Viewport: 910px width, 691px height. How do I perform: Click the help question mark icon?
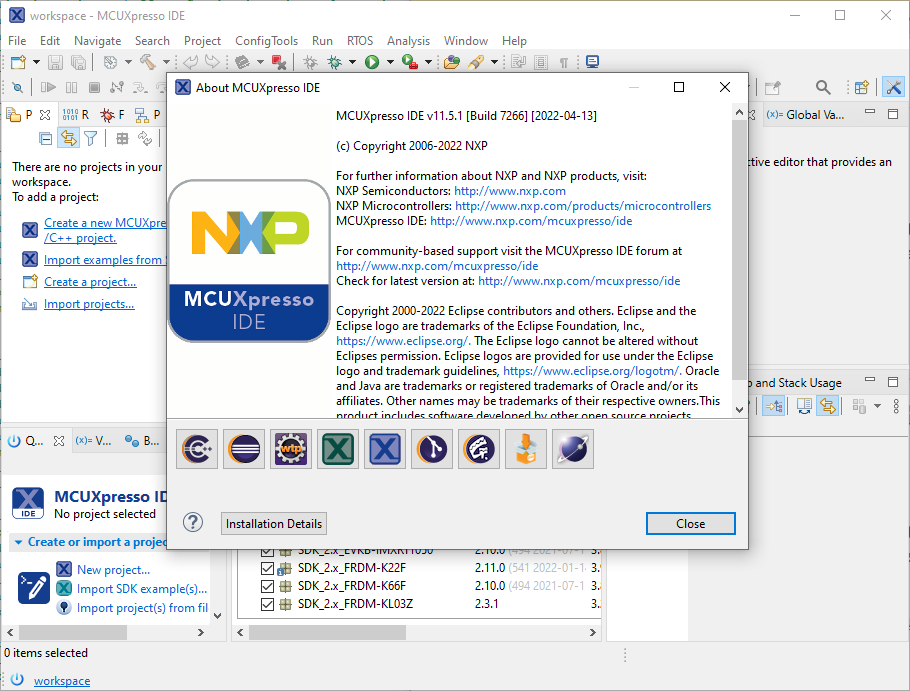click(194, 523)
